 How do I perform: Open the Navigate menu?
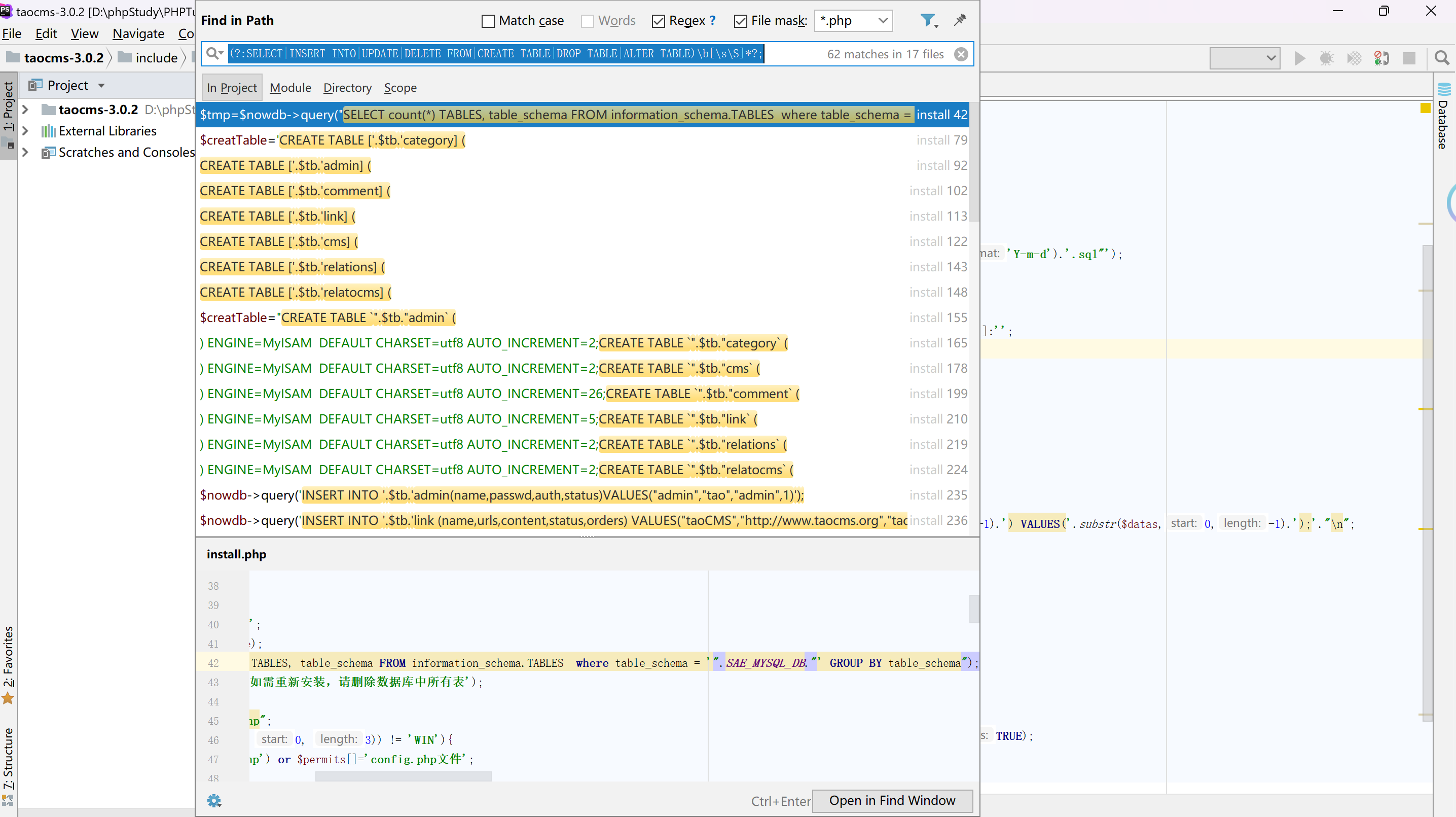pos(138,33)
